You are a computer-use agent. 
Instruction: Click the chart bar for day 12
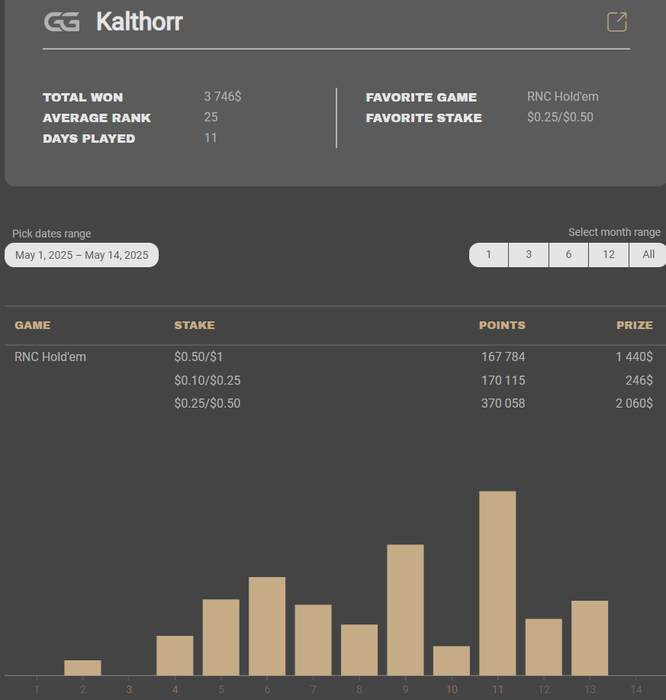[x=544, y=647]
